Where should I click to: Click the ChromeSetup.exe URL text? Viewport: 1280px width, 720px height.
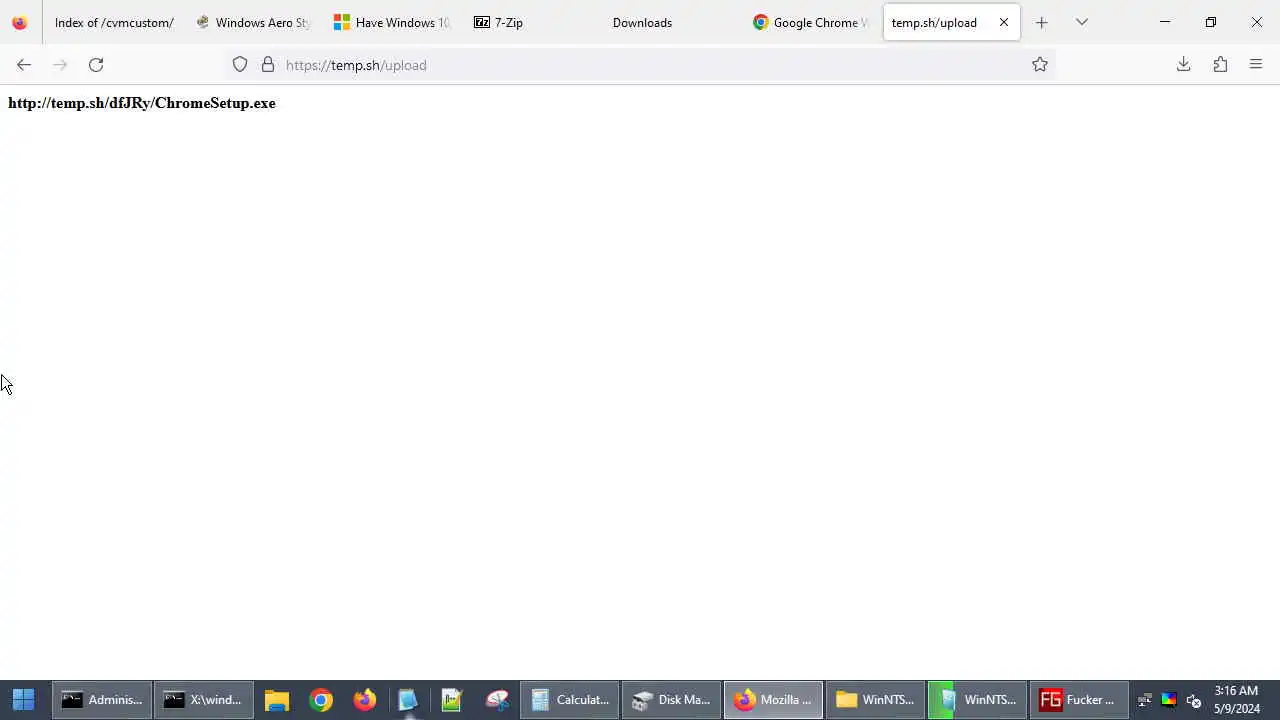[x=142, y=103]
